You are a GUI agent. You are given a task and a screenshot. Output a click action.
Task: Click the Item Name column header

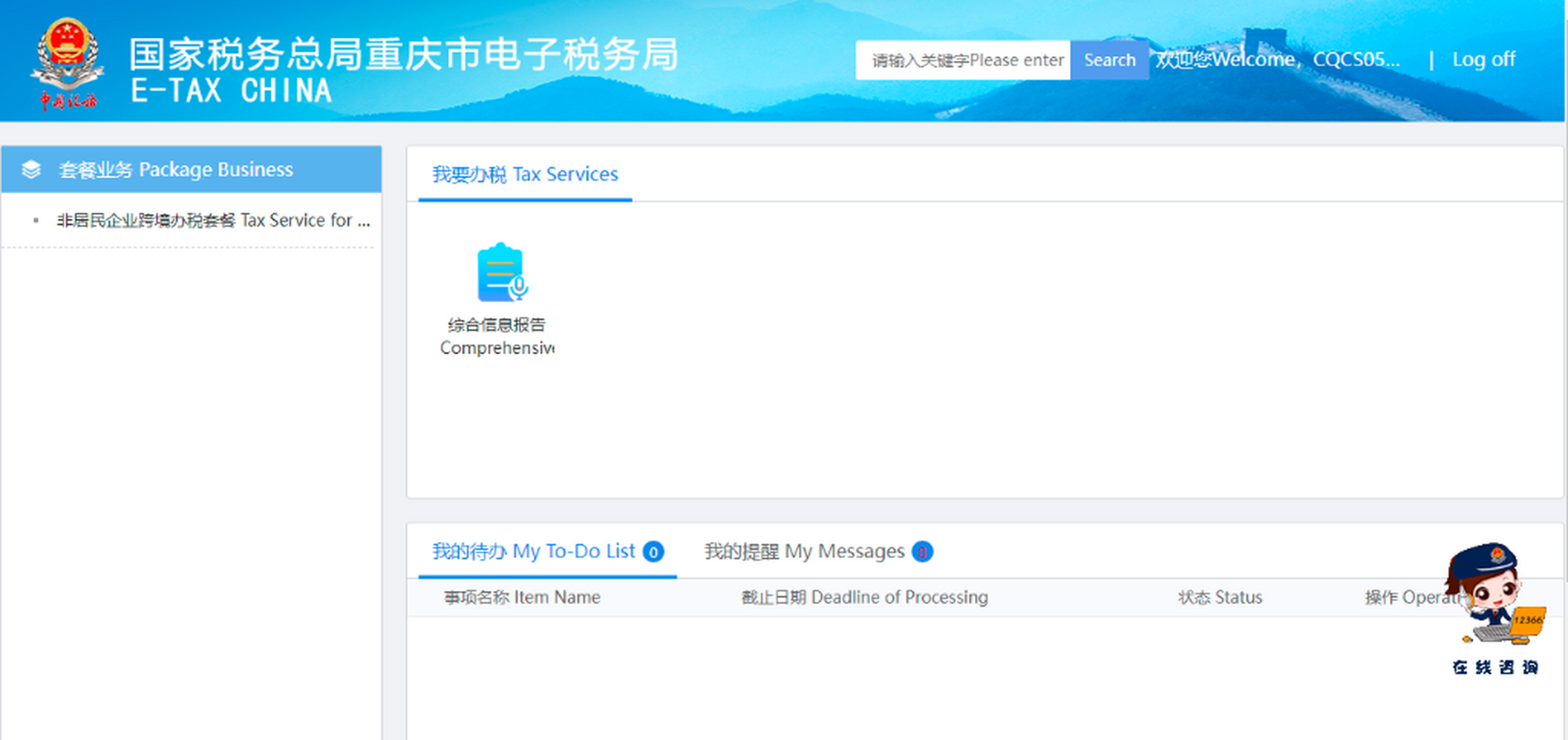point(522,597)
